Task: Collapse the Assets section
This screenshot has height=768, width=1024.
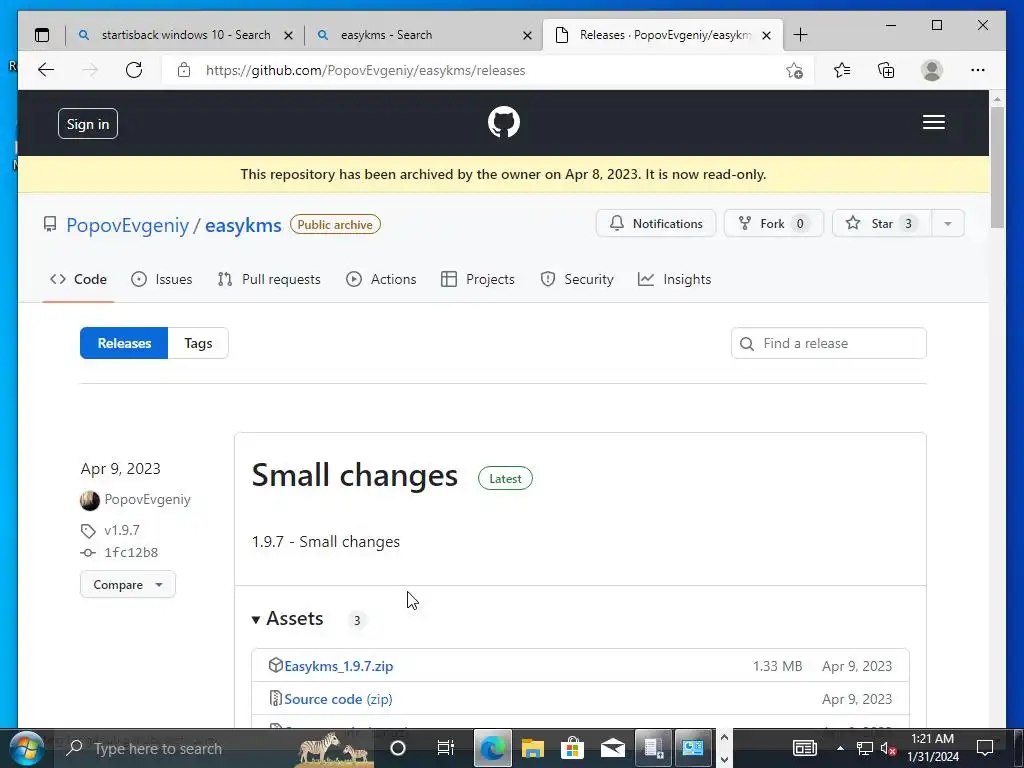Action: (x=288, y=618)
